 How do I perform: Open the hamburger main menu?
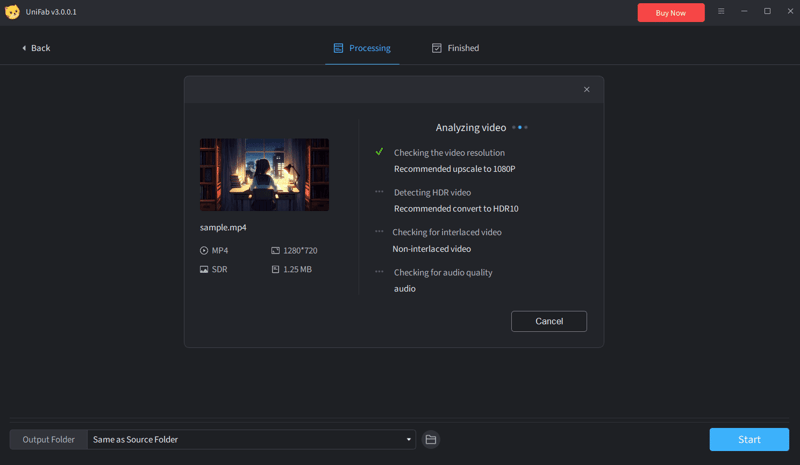(721, 12)
